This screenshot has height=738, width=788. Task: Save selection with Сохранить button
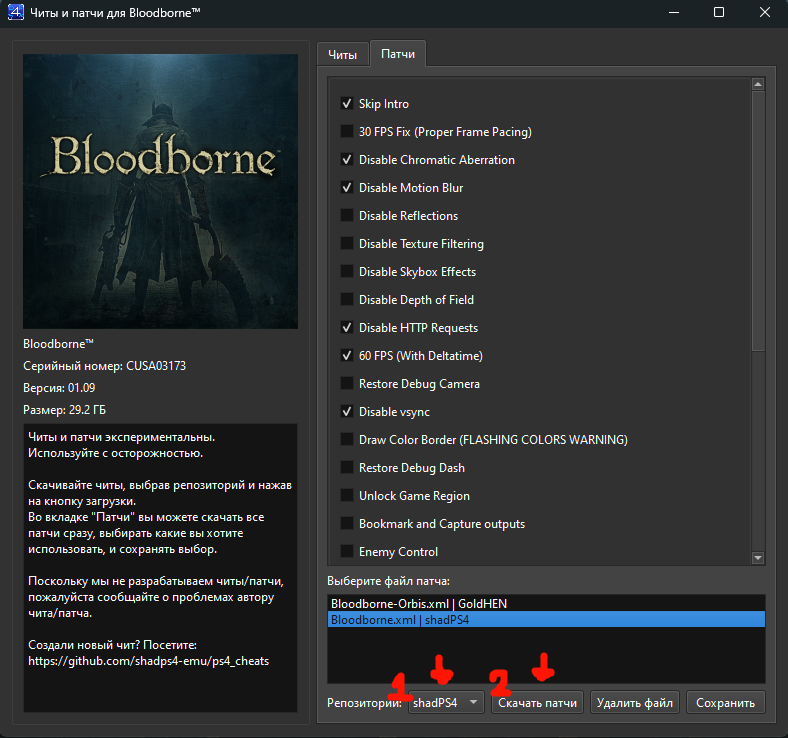point(725,702)
